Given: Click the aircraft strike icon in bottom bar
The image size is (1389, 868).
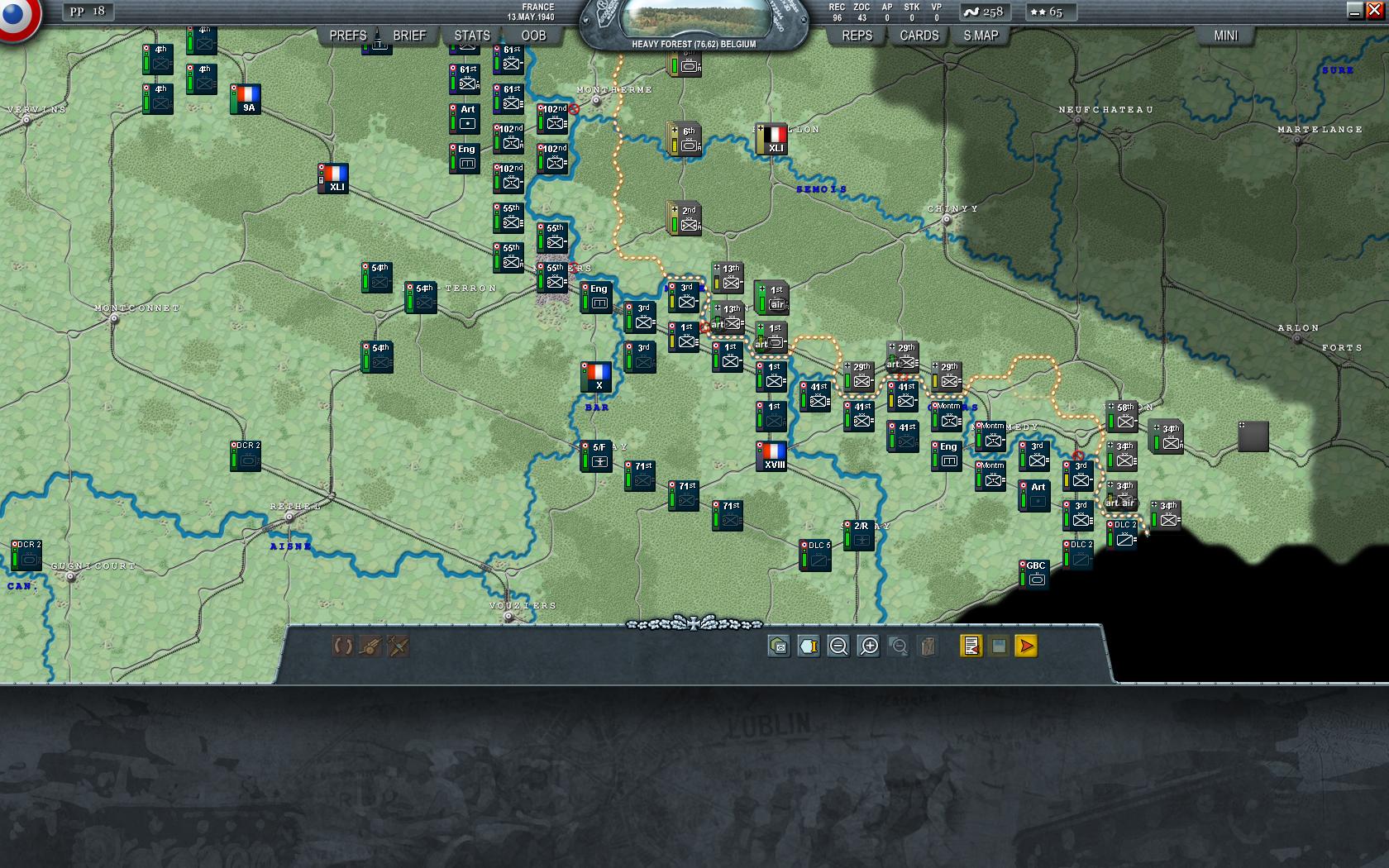Looking at the screenshot, I should 399,646.
